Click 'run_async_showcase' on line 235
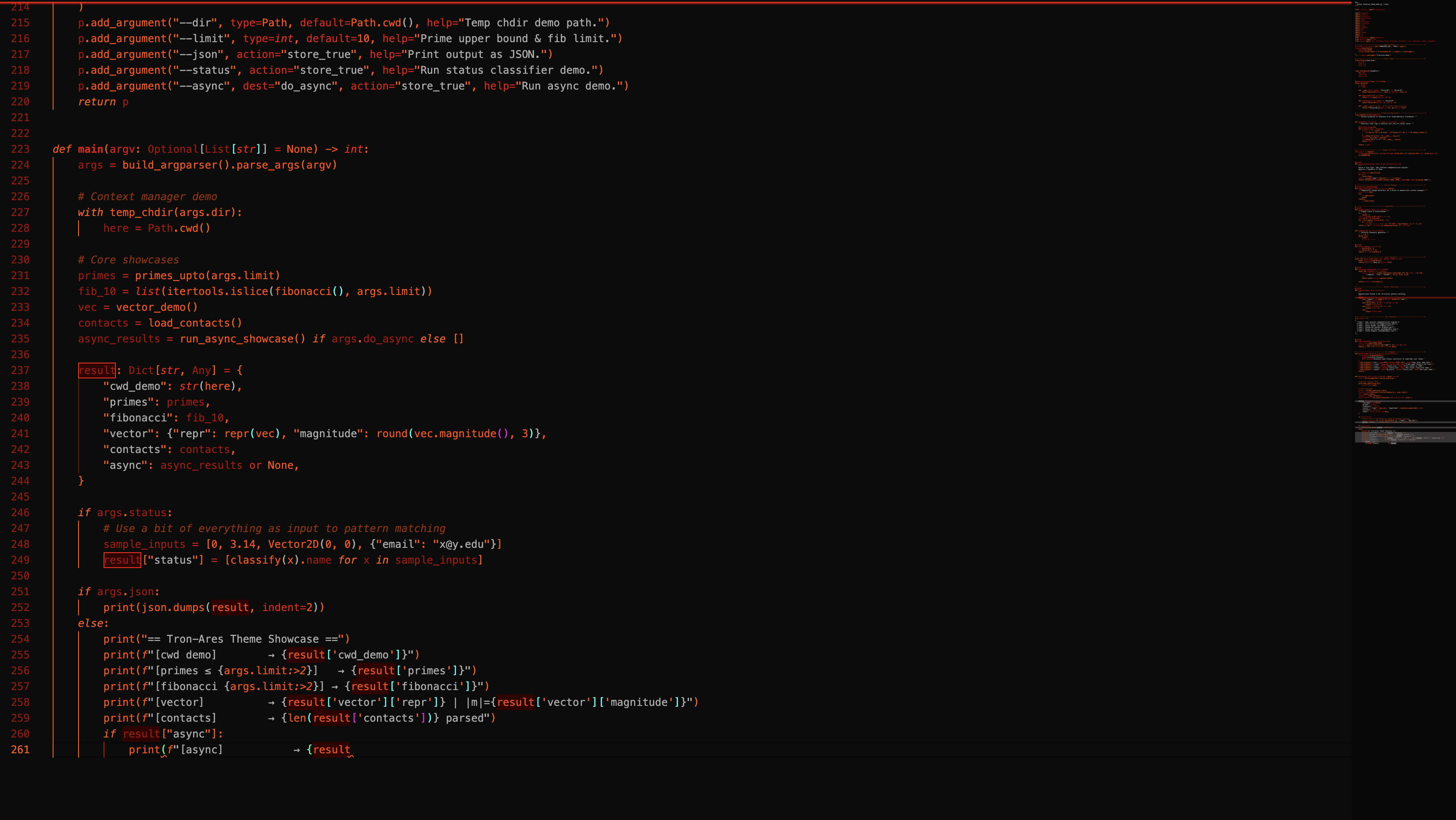 click(236, 339)
